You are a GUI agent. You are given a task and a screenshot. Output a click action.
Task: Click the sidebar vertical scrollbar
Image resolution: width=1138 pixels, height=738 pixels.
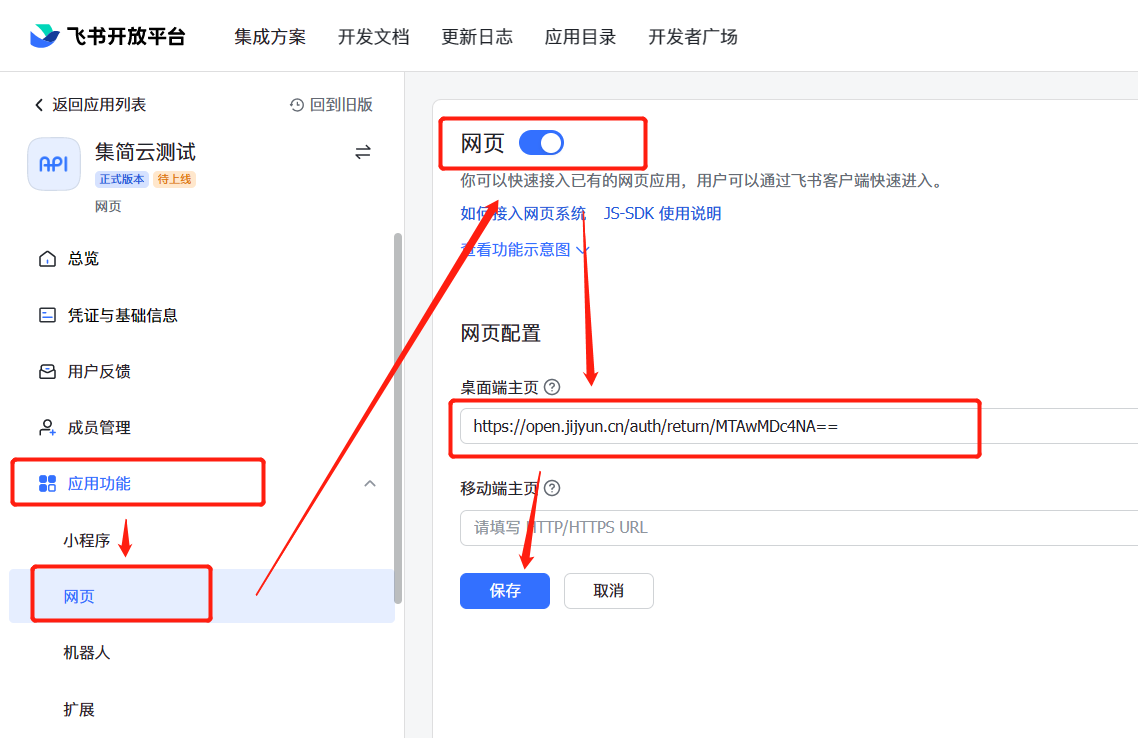[x=398, y=418]
